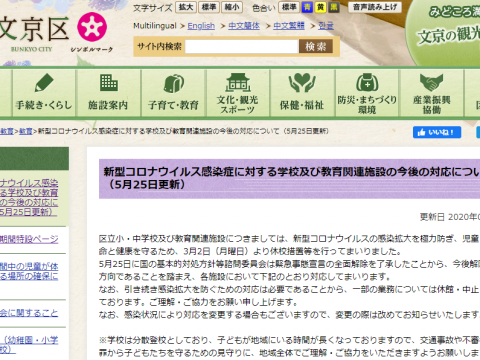Image resolution: width=480 pixels, height=360 pixels.
Task: Click the Facebook いいね! button
Action: pyautogui.click(x=437, y=132)
